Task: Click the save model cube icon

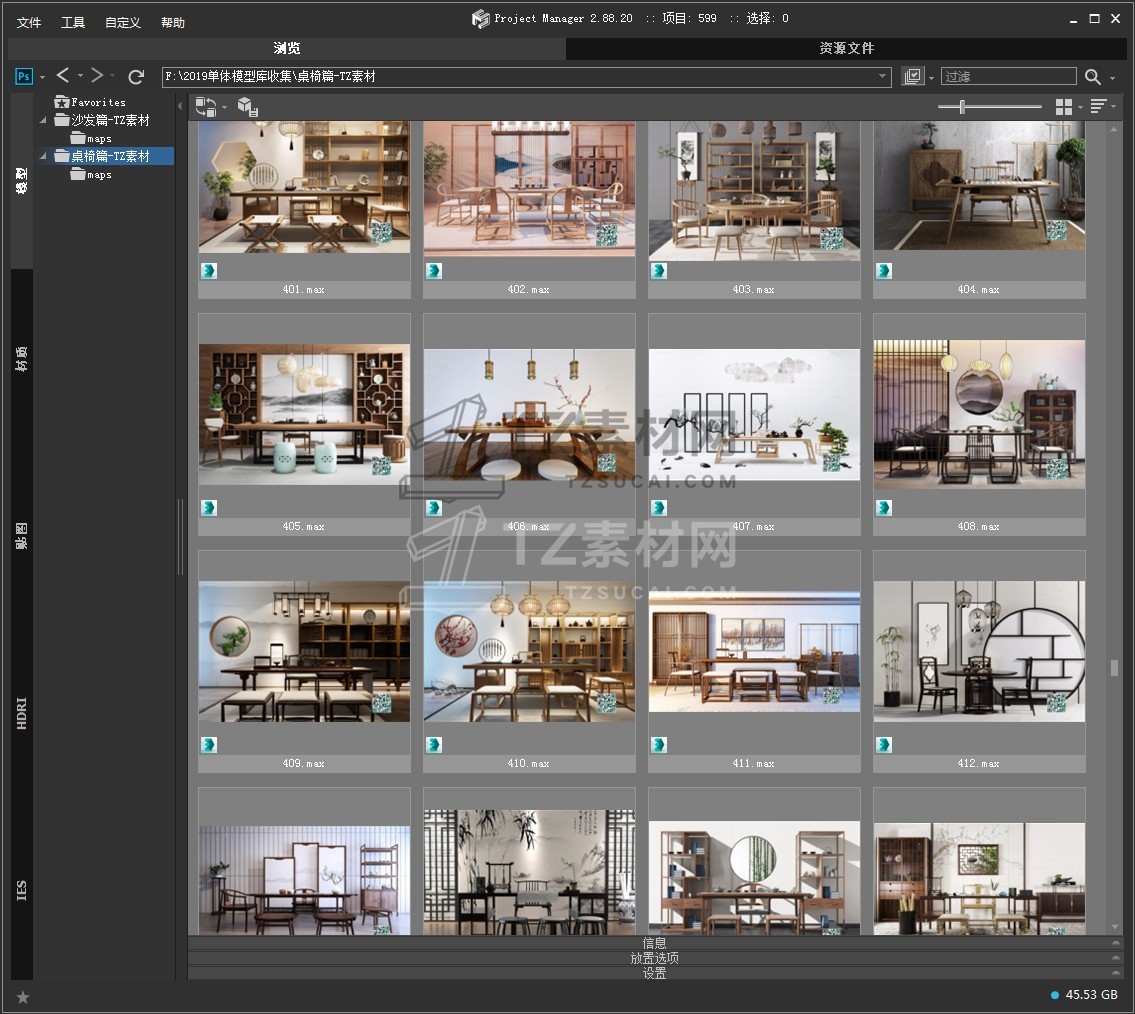Action: click(x=247, y=107)
